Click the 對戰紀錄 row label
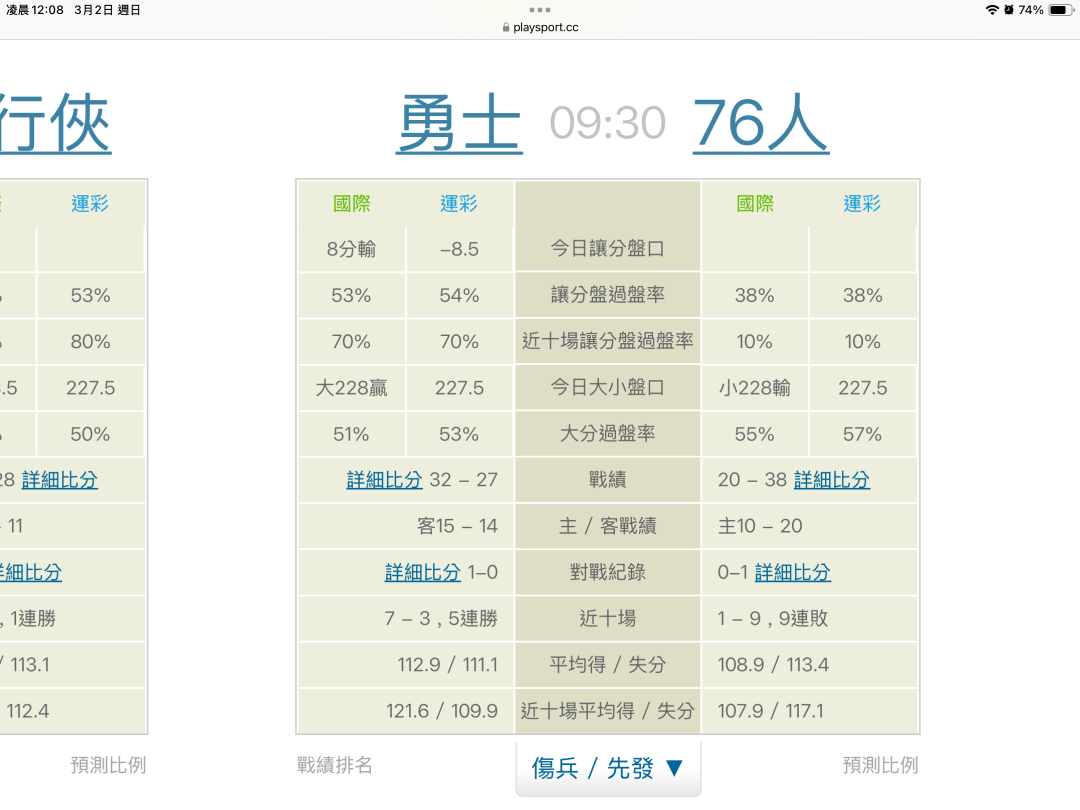The height and width of the screenshot is (810, 1080). pos(608,572)
